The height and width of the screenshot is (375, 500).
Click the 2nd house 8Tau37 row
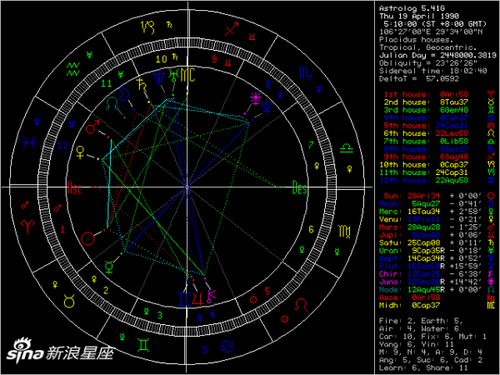click(x=439, y=102)
